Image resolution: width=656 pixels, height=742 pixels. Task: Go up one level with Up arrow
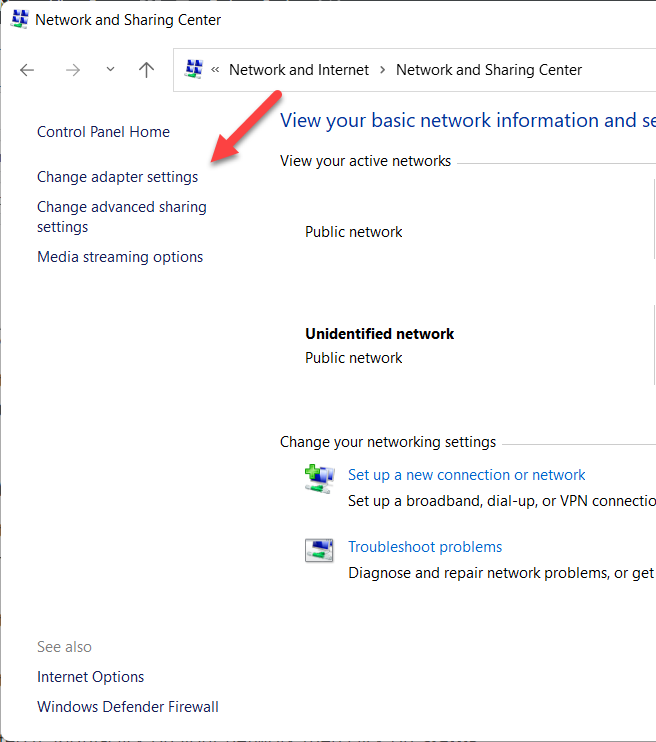[x=147, y=70]
